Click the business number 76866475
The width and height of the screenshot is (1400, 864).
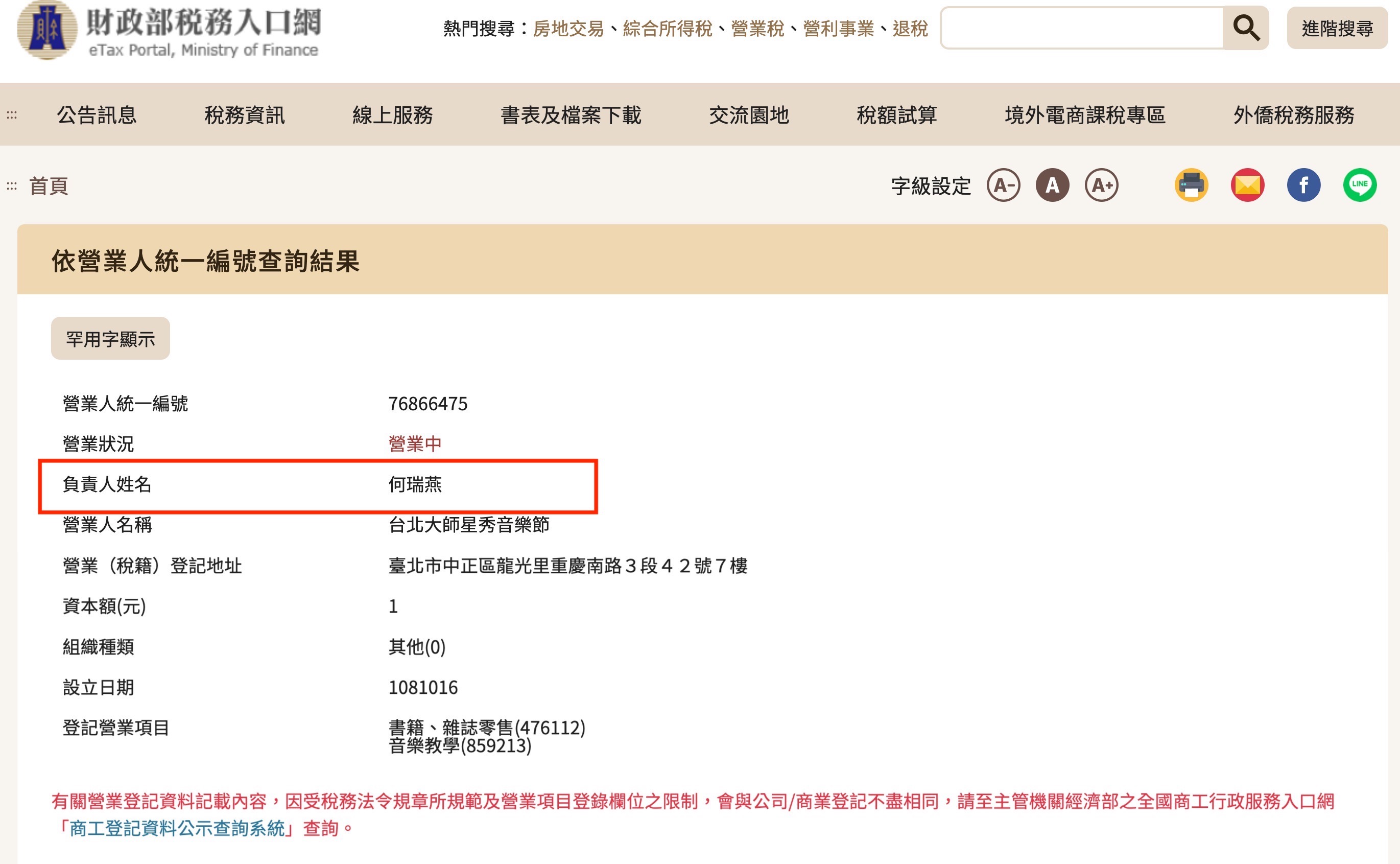tap(428, 404)
